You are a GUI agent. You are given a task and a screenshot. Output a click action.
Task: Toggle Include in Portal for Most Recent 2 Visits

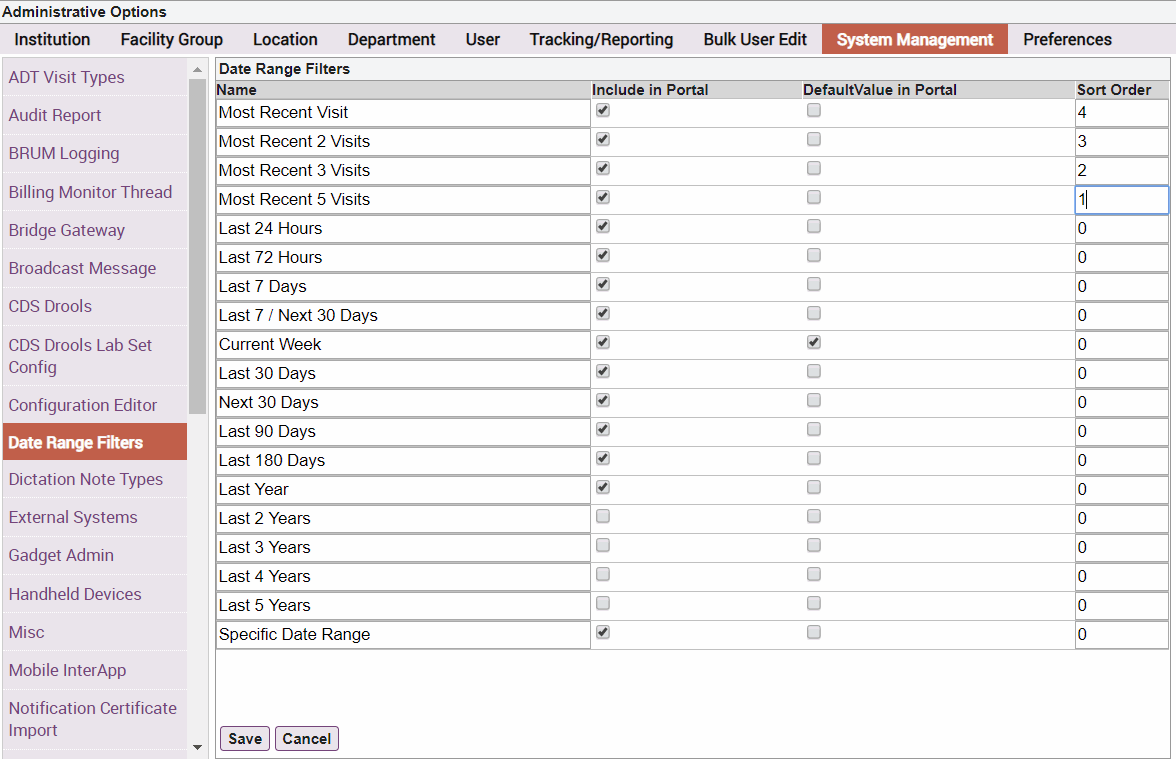pos(603,140)
